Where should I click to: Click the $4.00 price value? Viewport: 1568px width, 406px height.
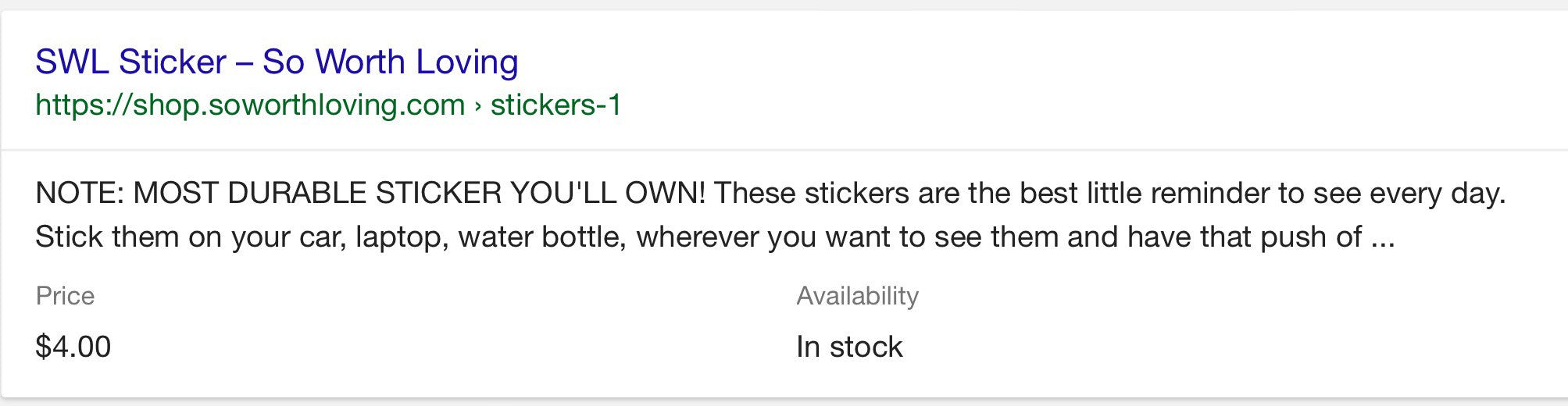point(73,347)
